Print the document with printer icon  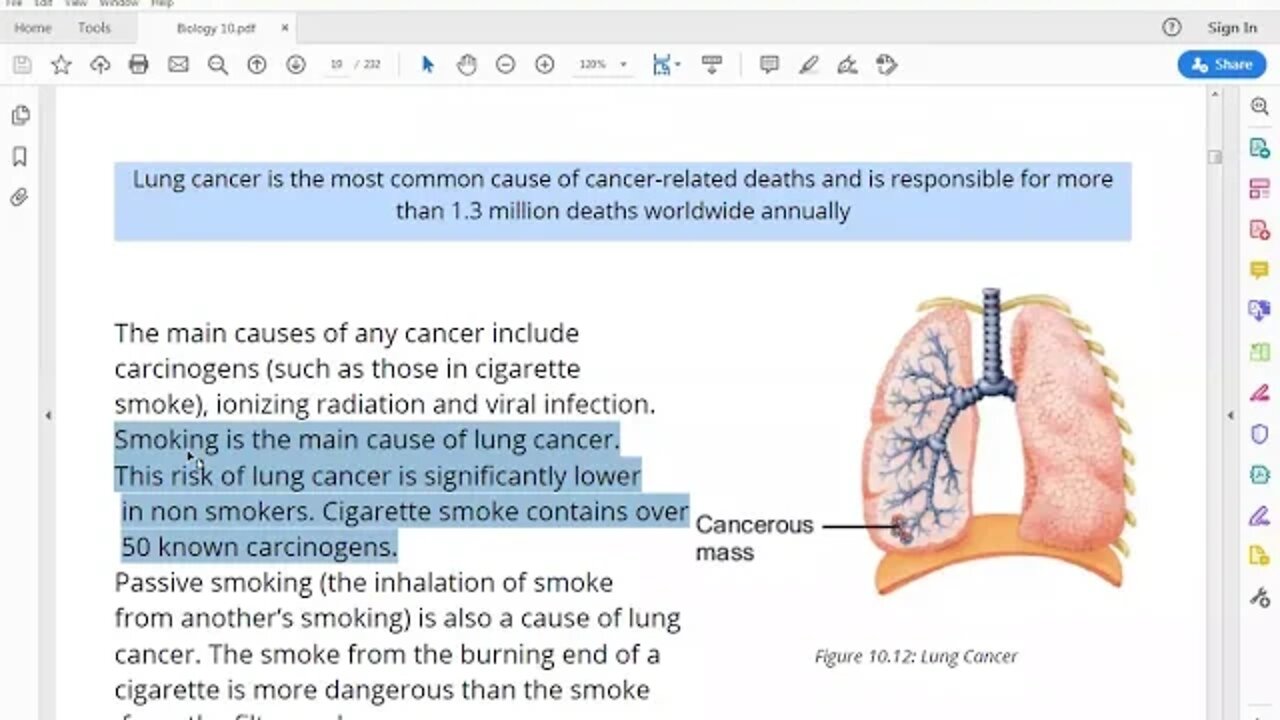pos(139,65)
